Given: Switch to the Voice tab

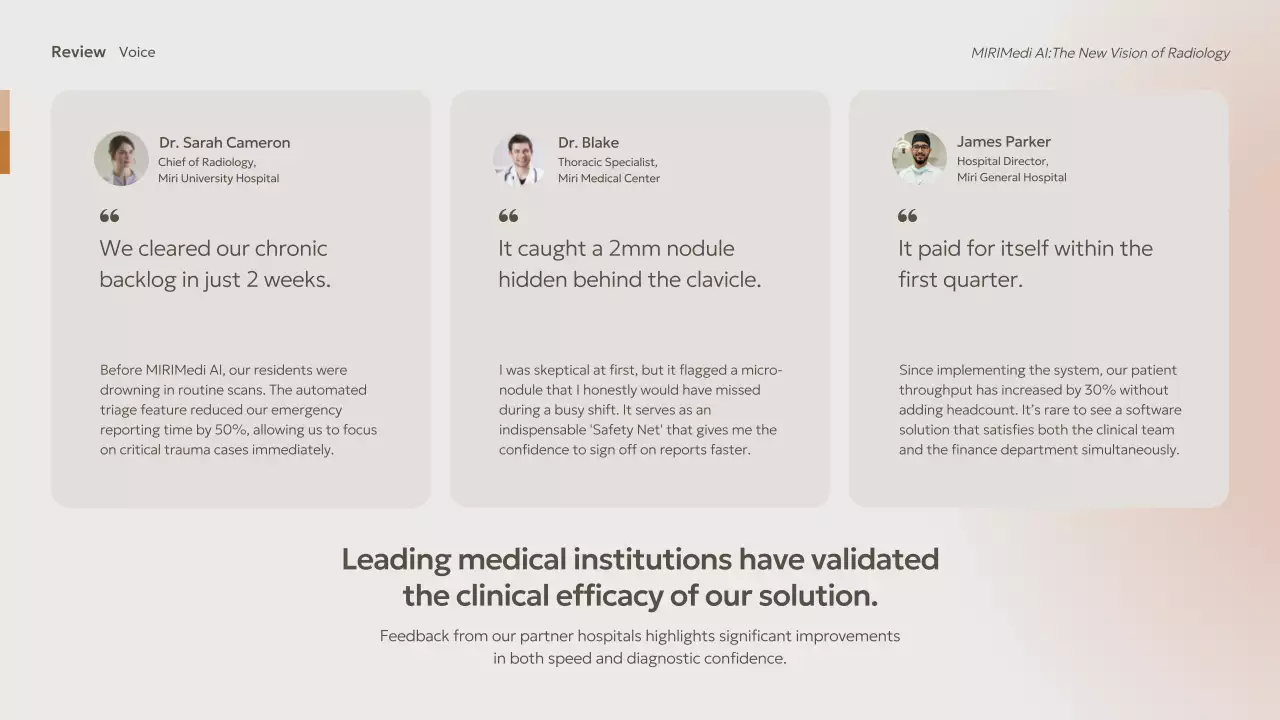Looking at the screenshot, I should (137, 52).
